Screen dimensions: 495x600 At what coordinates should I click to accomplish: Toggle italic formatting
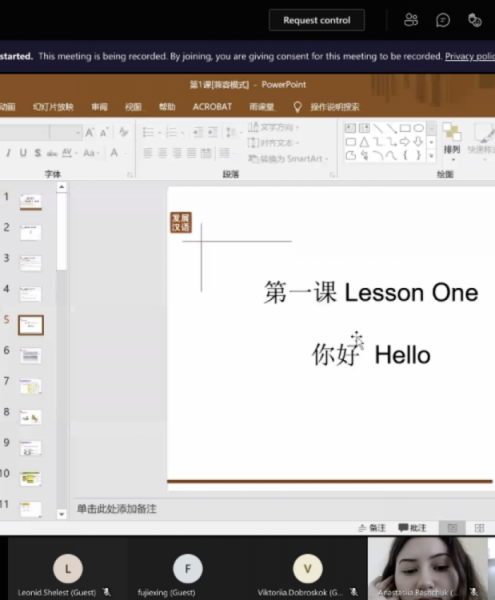tap(8, 153)
